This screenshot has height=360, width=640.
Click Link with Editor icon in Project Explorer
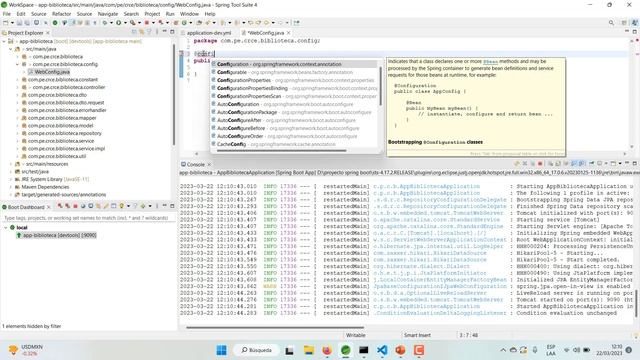click(x=141, y=32)
